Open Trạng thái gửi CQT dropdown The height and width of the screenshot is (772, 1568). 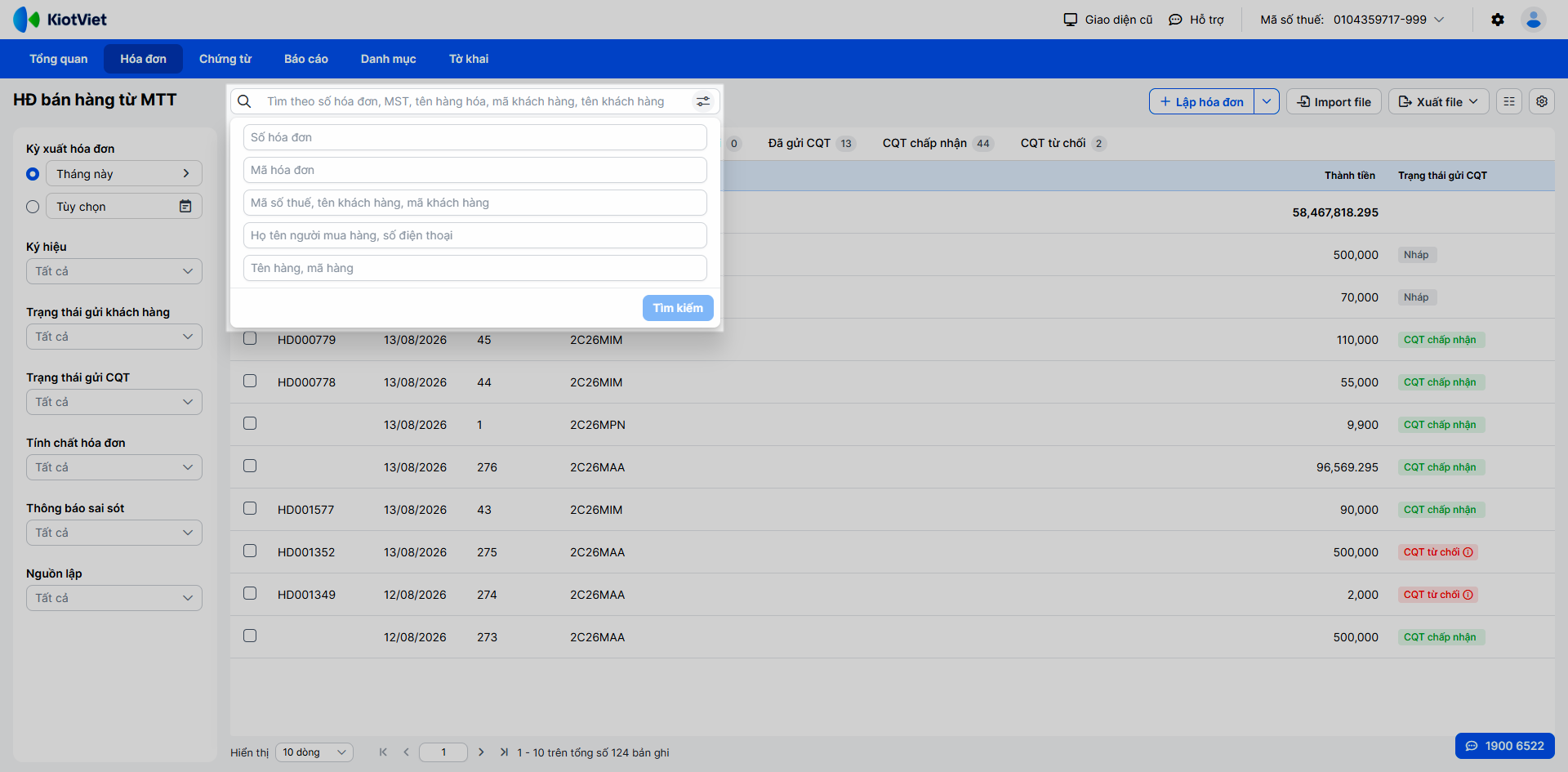(114, 402)
